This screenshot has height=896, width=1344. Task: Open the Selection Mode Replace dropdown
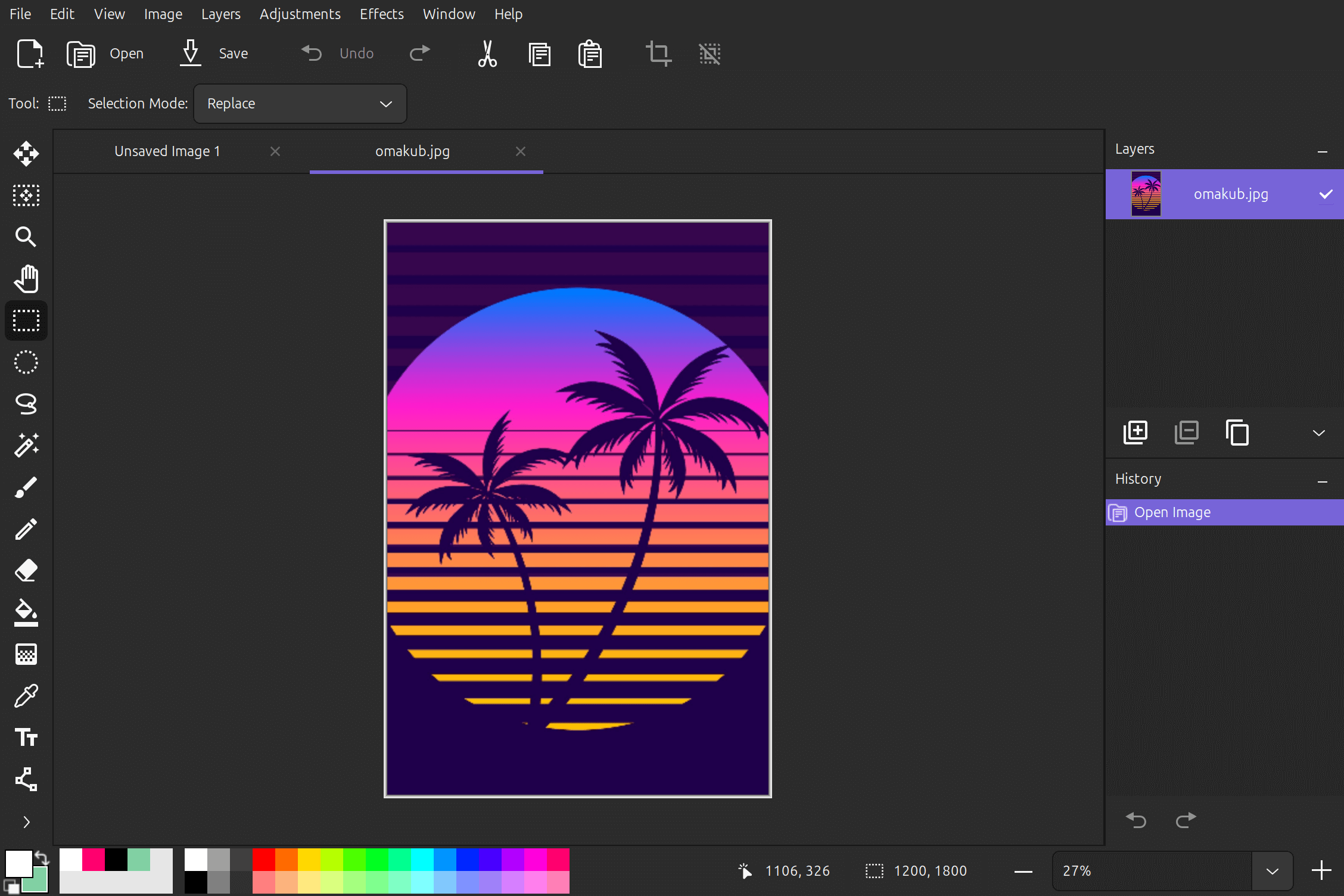pyautogui.click(x=300, y=104)
